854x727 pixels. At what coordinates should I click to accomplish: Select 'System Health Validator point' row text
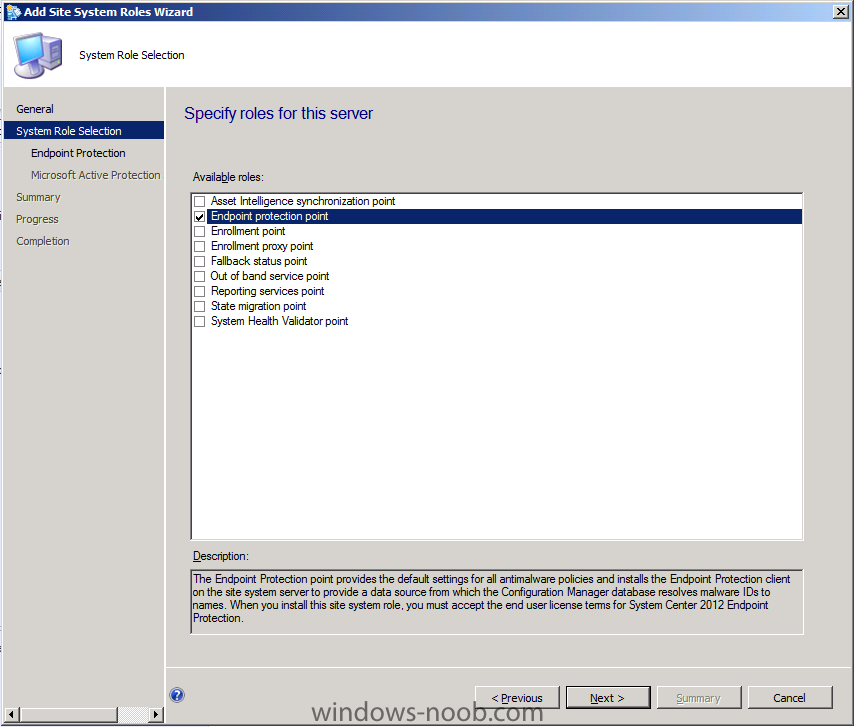coord(279,321)
